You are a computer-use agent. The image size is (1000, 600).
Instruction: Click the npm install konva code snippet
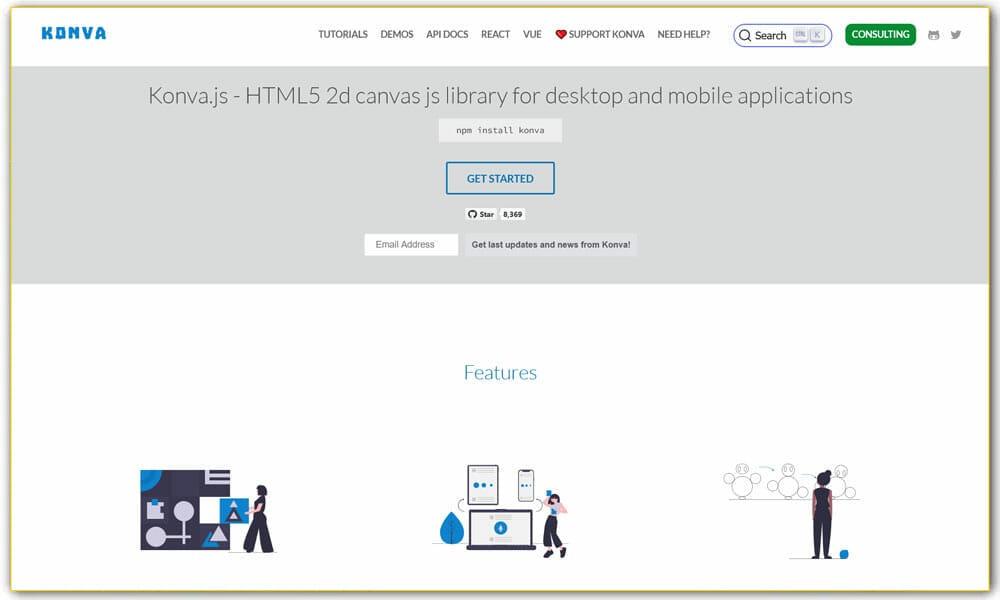500,129
